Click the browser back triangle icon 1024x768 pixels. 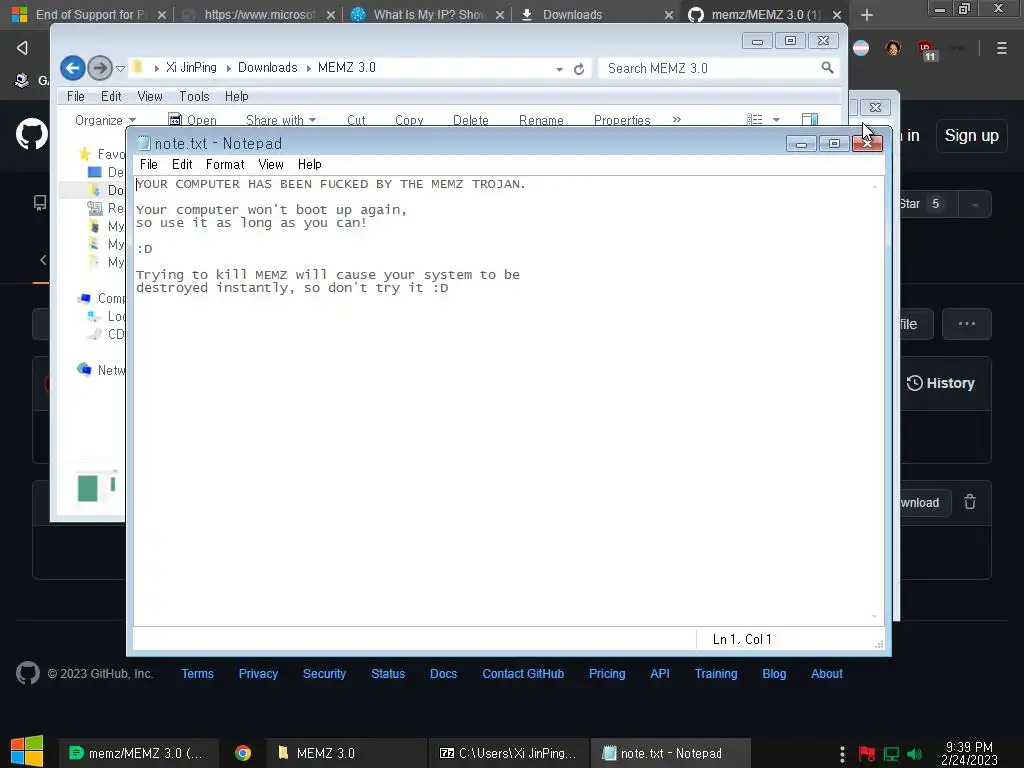22,48
